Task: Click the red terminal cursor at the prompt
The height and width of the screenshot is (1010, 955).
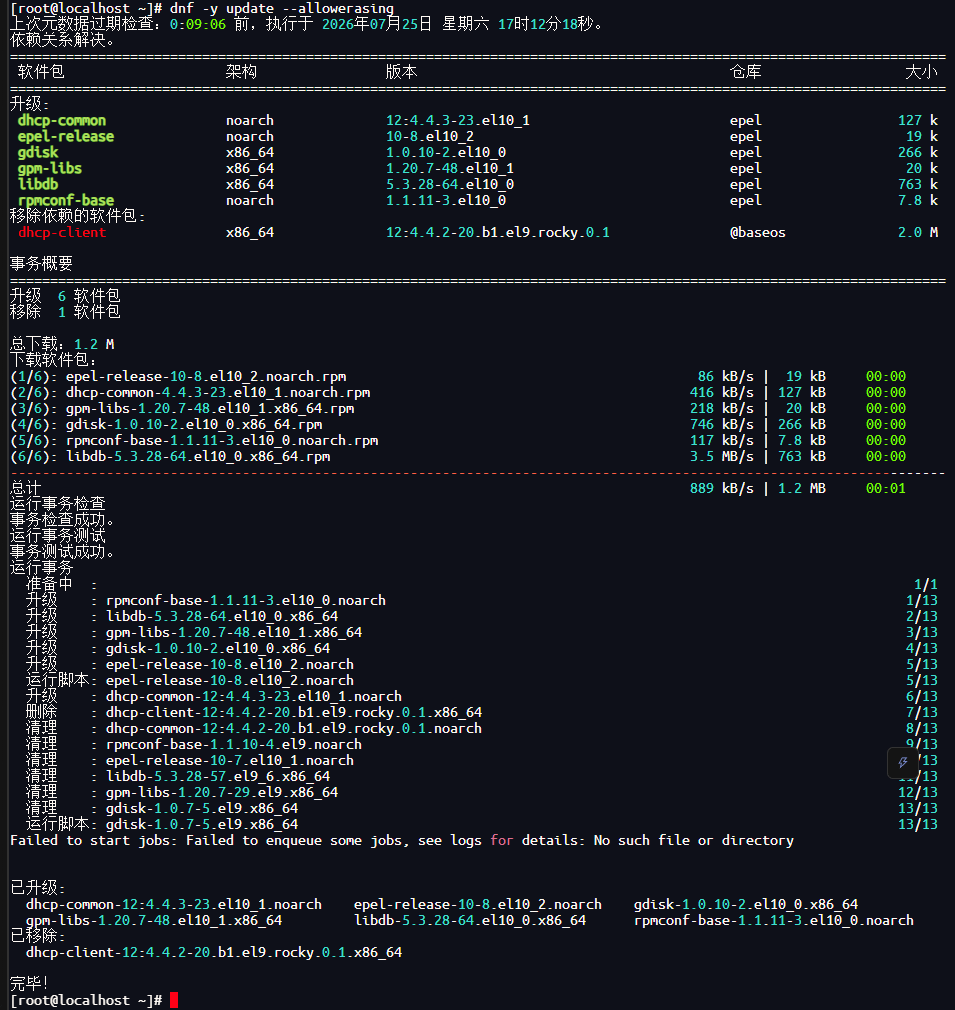Action: (x=174, y=1000)
